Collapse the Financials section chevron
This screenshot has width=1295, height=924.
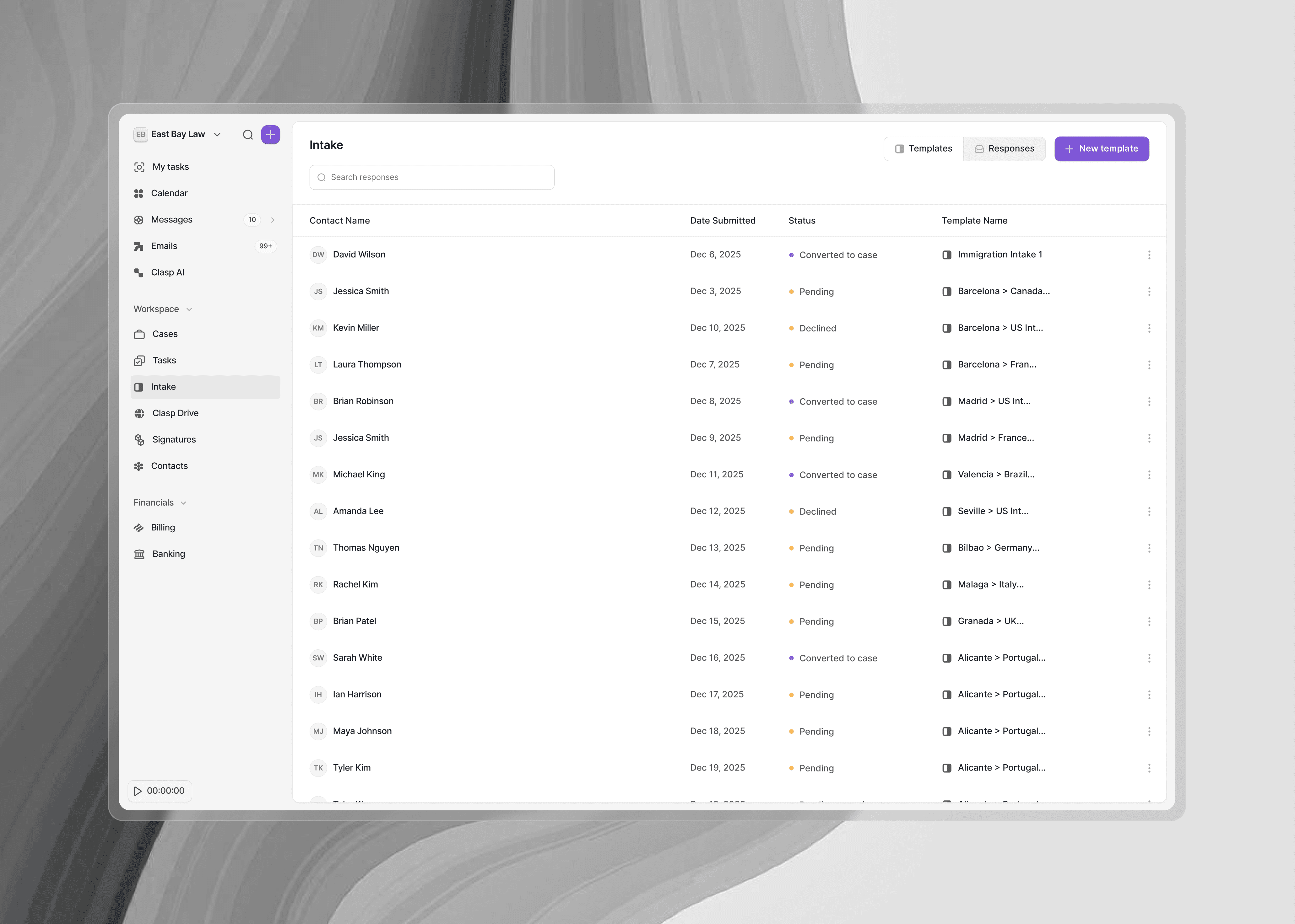(x=183, y=503)
